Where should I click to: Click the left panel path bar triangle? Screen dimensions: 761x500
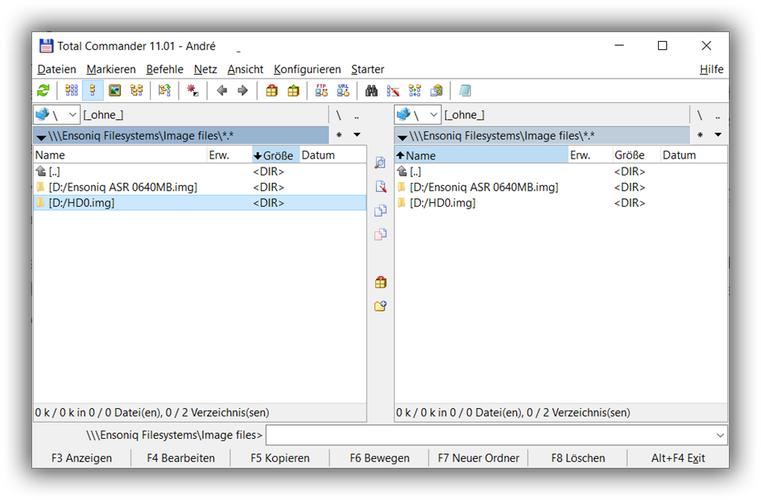coord(41,137)
